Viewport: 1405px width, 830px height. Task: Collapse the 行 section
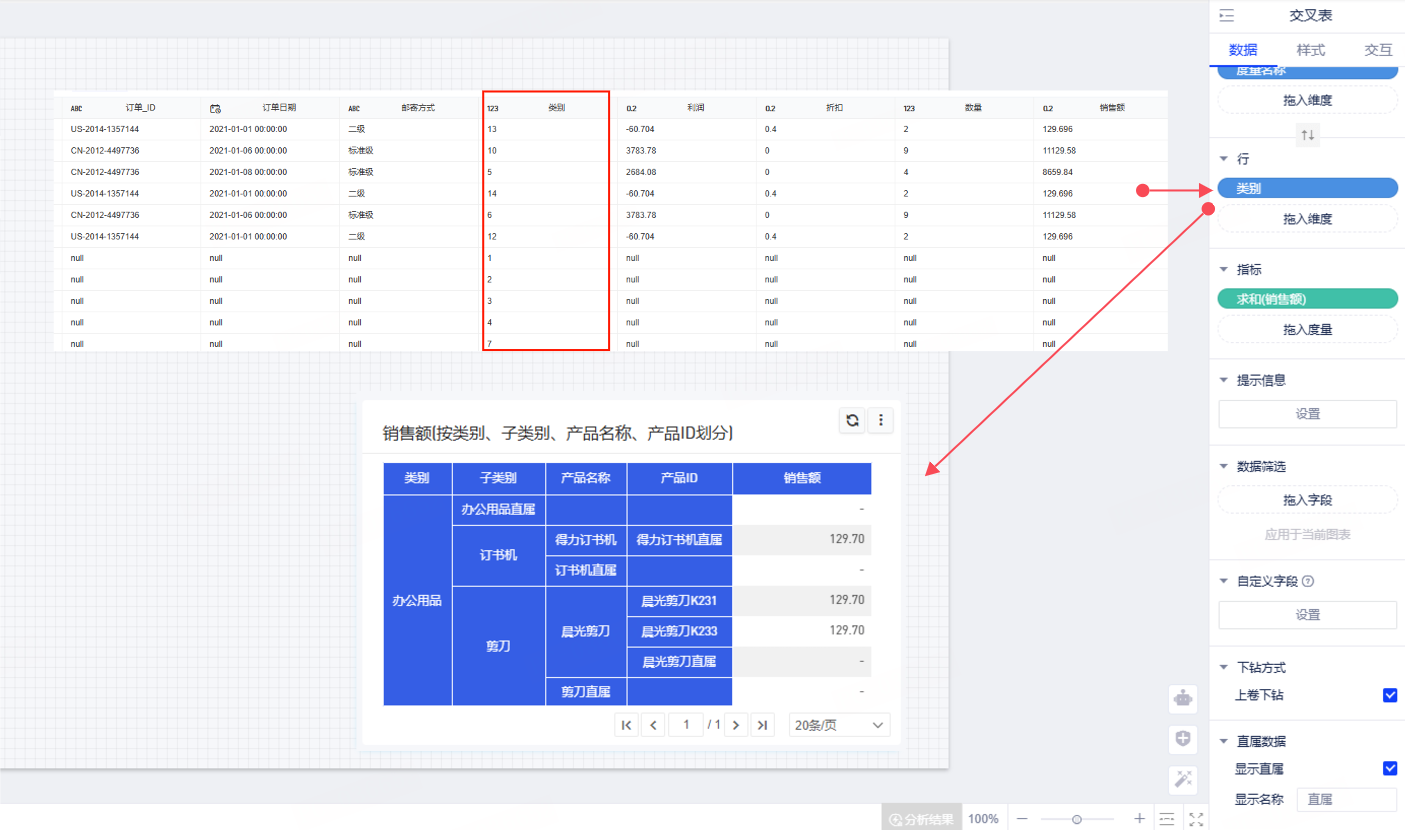tap(1224, 159)
